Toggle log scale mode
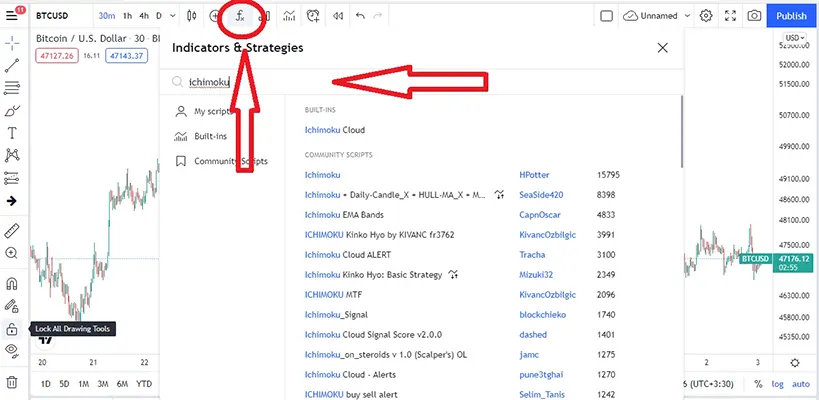 [x=777, y=384]
